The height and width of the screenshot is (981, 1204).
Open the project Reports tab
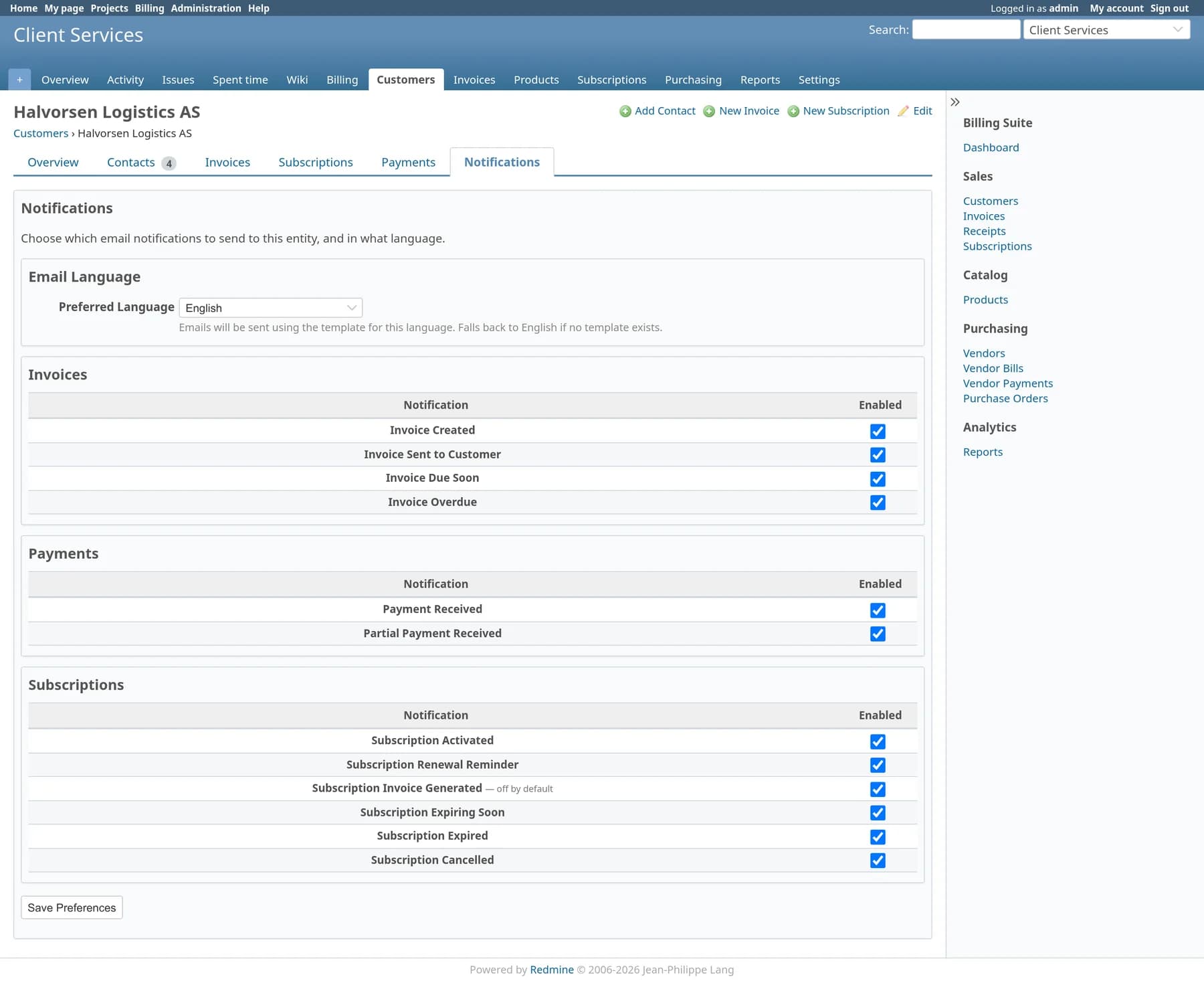coord(760,80)
